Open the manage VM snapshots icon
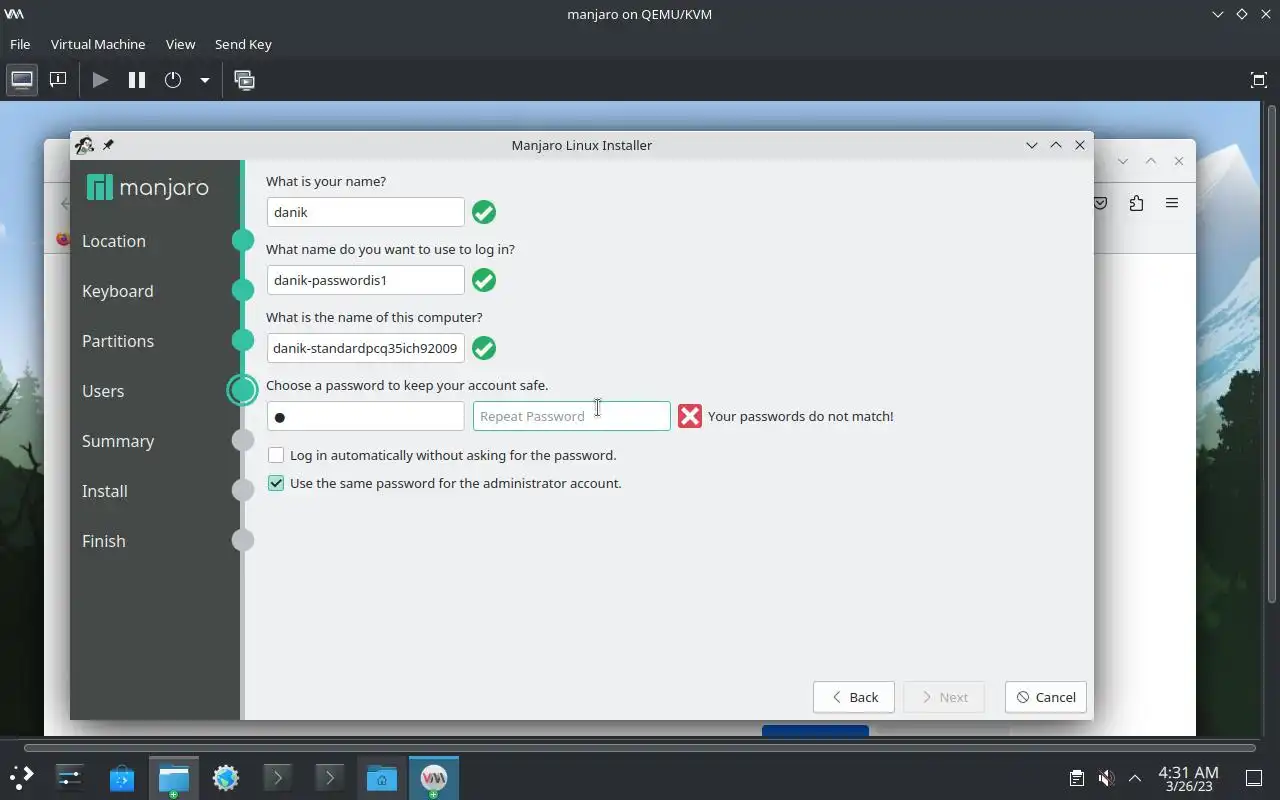This screenshot has width=1280, height=800. click(244, 80)
